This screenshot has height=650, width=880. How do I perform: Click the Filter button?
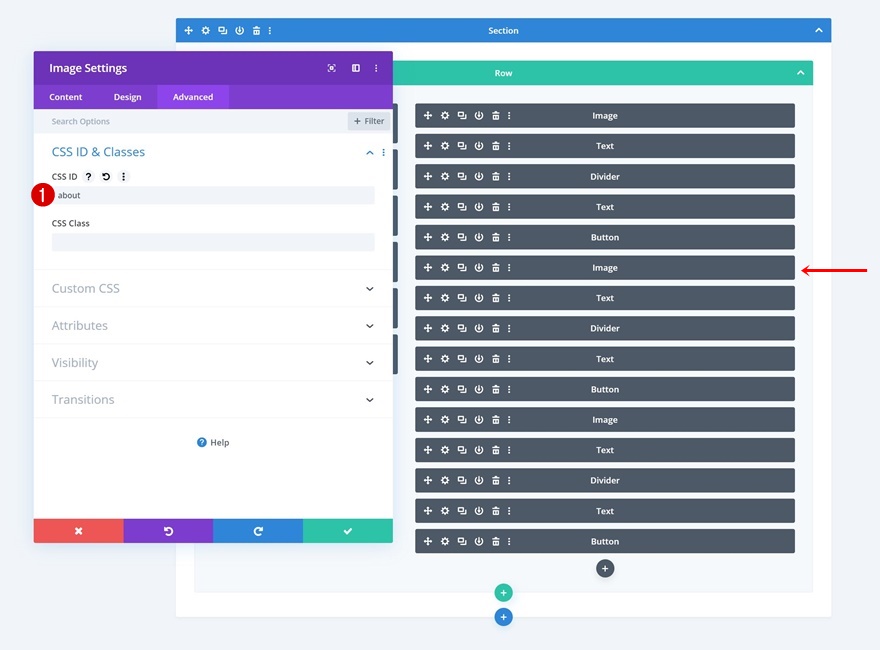[x=369, y=121]
